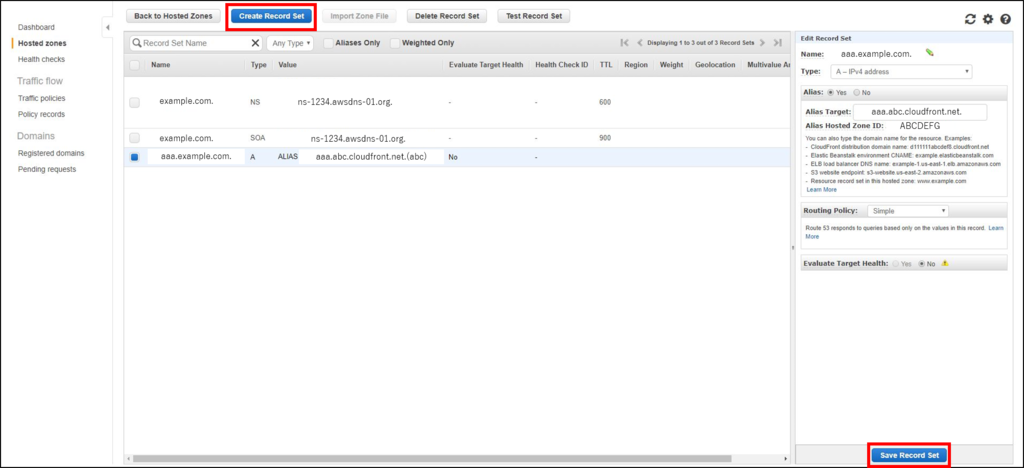Click the Geolocation column header
Viewport: 1024px width, 468px height.
[714, 65]
